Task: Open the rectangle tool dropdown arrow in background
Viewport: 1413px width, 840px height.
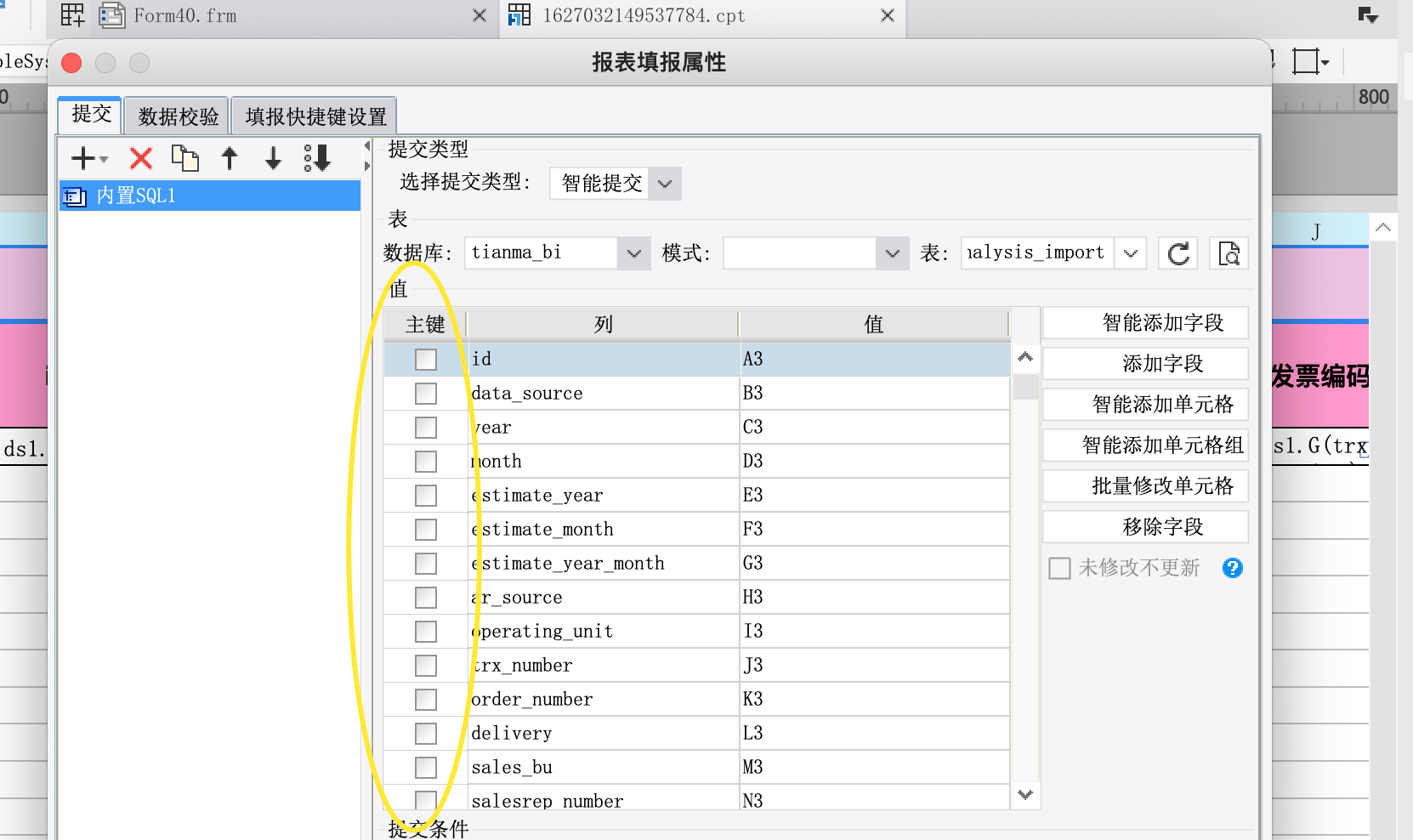Action: coord(1325,63)
